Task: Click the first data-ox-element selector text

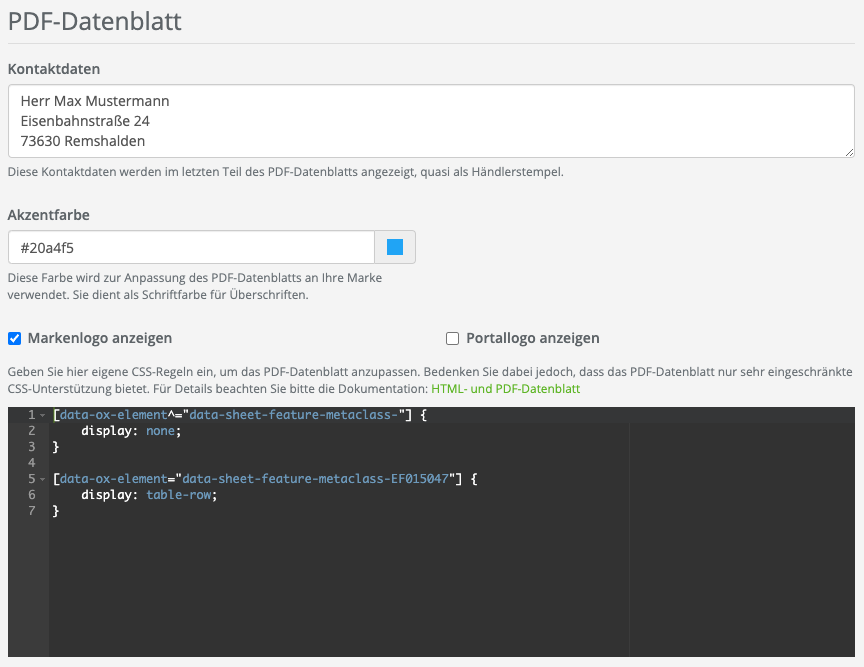Action: pos(112,415)
